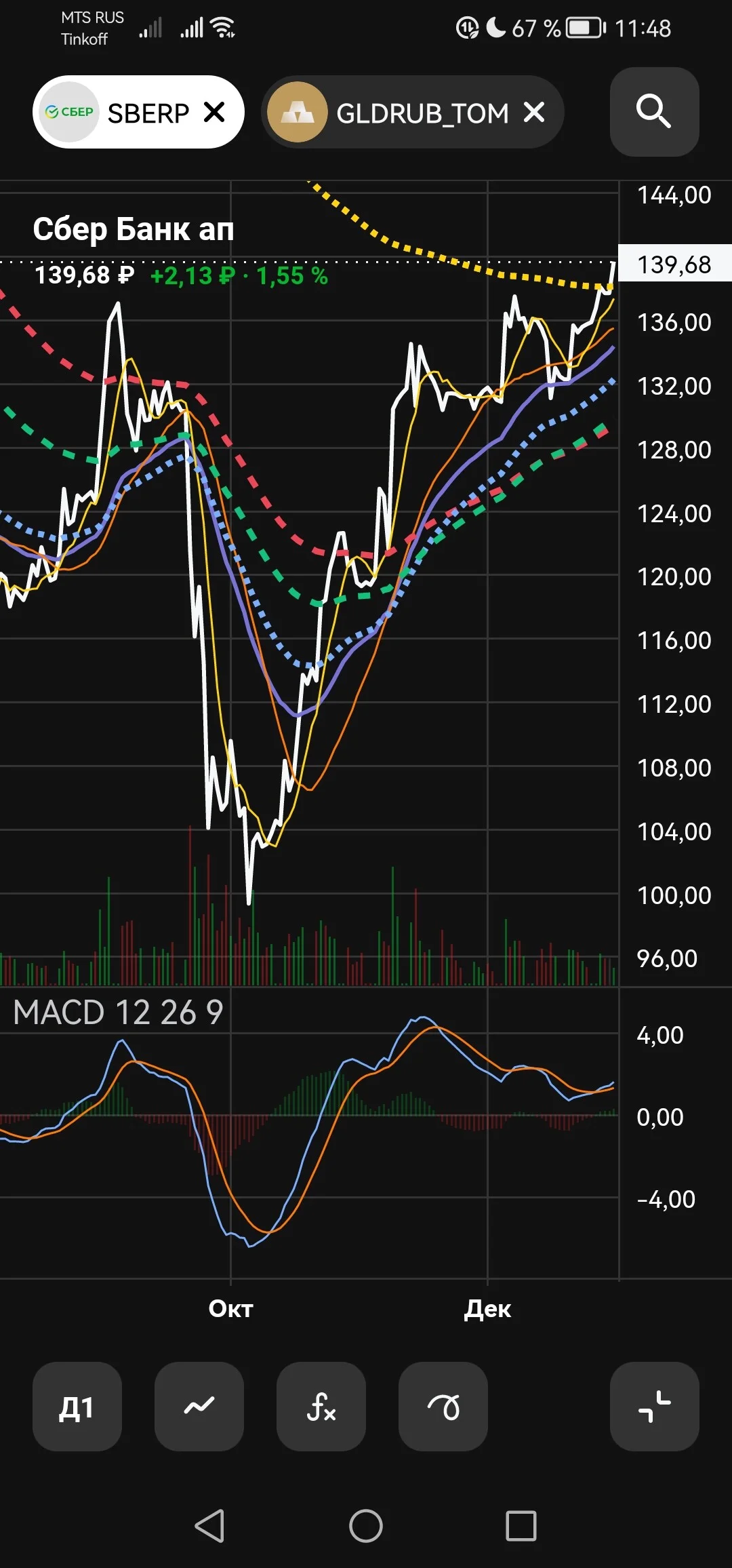
Task: Tap the 144,00 price axis label
Action: click(x=674, y=195)
